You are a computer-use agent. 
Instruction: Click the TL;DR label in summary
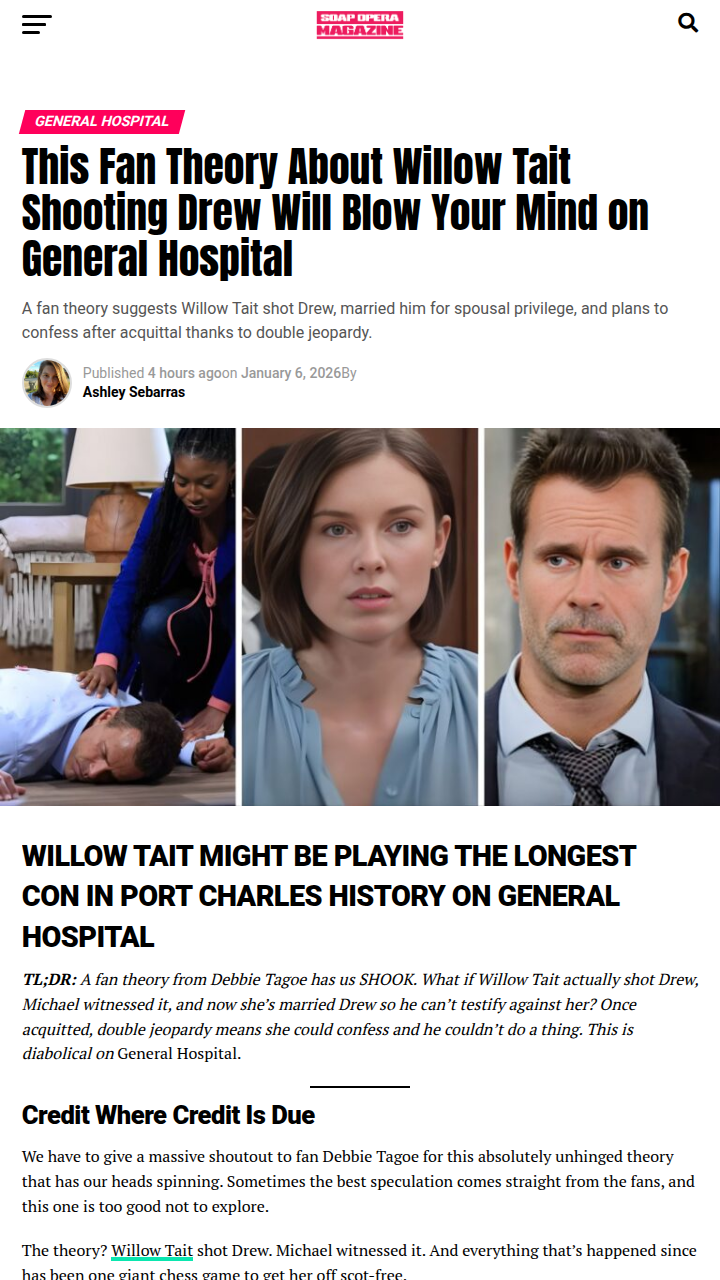pos(49,979)
